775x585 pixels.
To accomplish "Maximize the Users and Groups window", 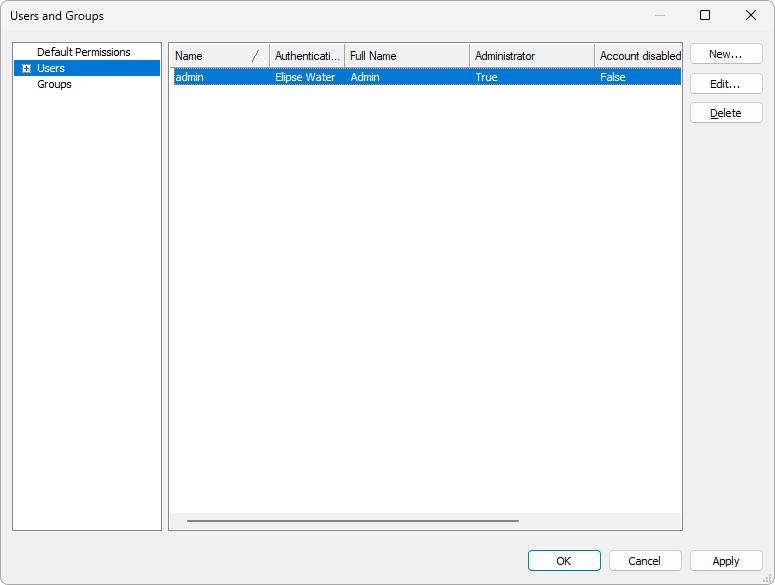I will [705, 16].
